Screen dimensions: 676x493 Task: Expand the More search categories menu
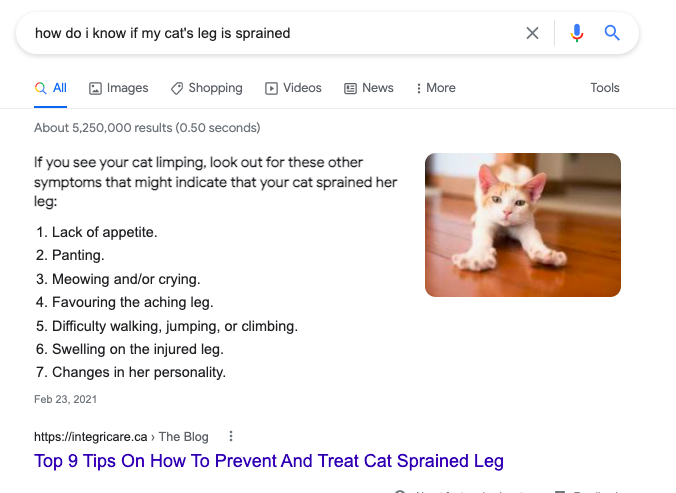435,88
